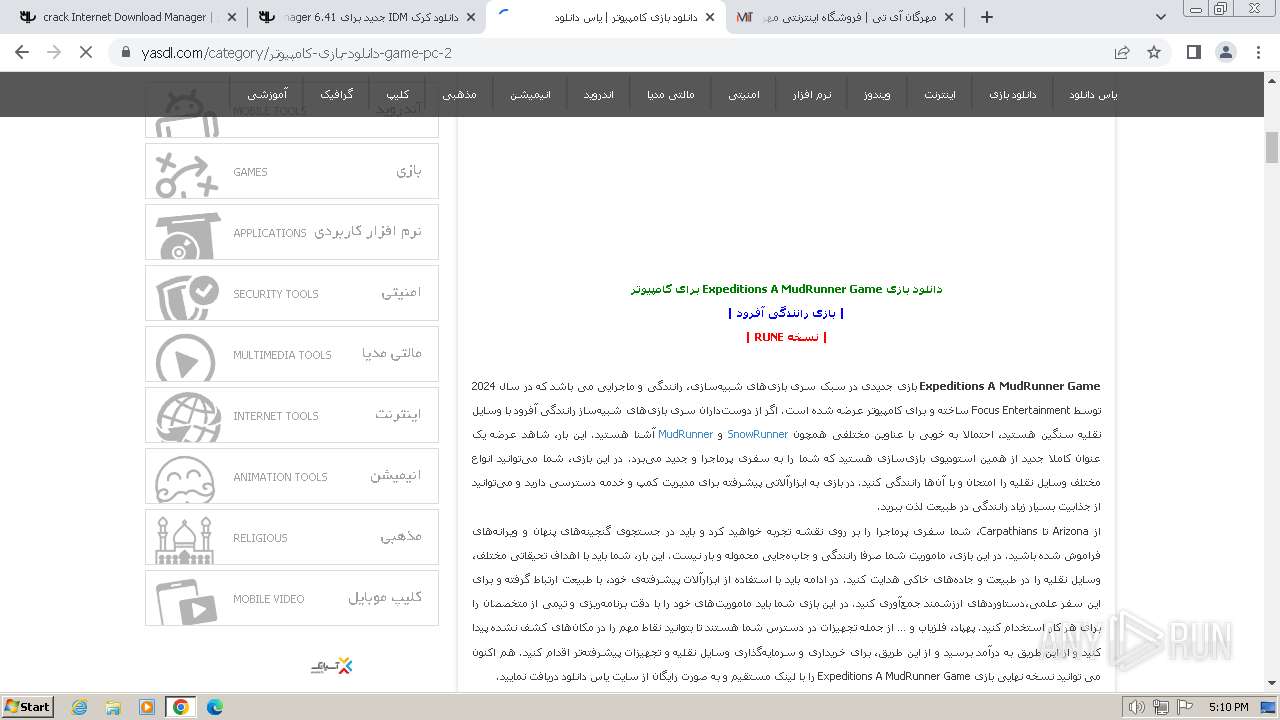This screenshot has height=720, width=1280.
Task: Open کلیپ menu item
Action: (x=397, y=95)
